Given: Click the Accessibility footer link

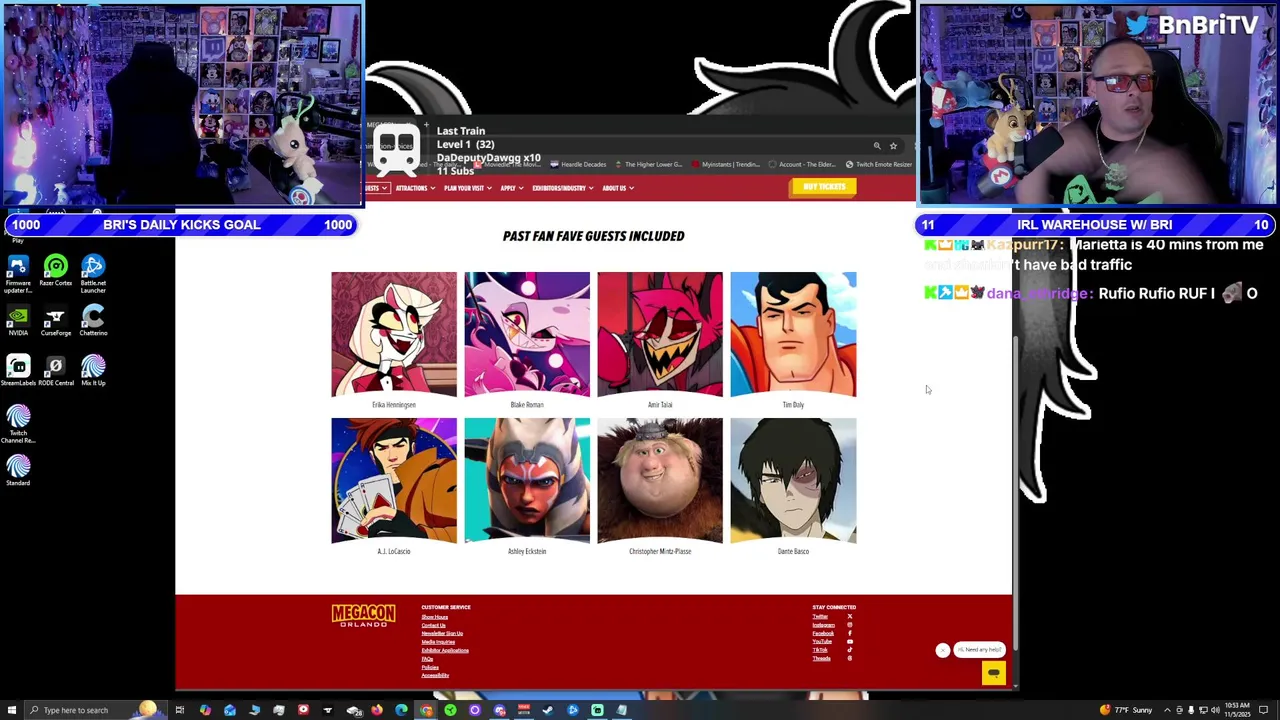Looking at the screenshot, I should tap(435, 675).
